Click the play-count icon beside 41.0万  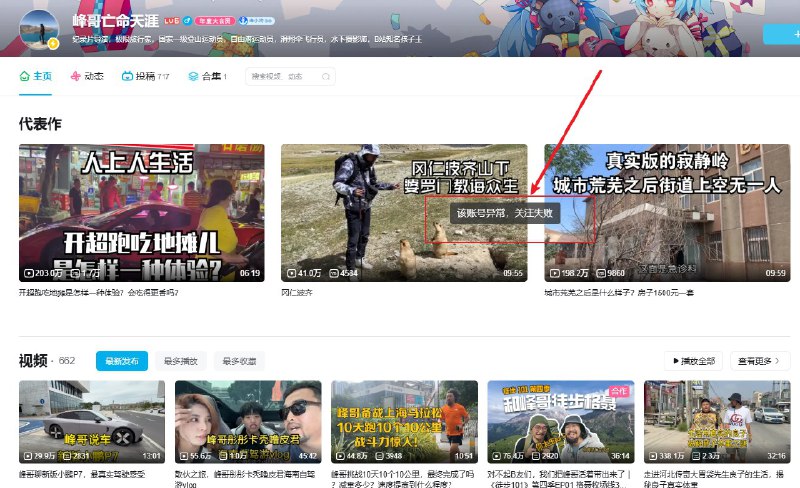tap(291, 273)
